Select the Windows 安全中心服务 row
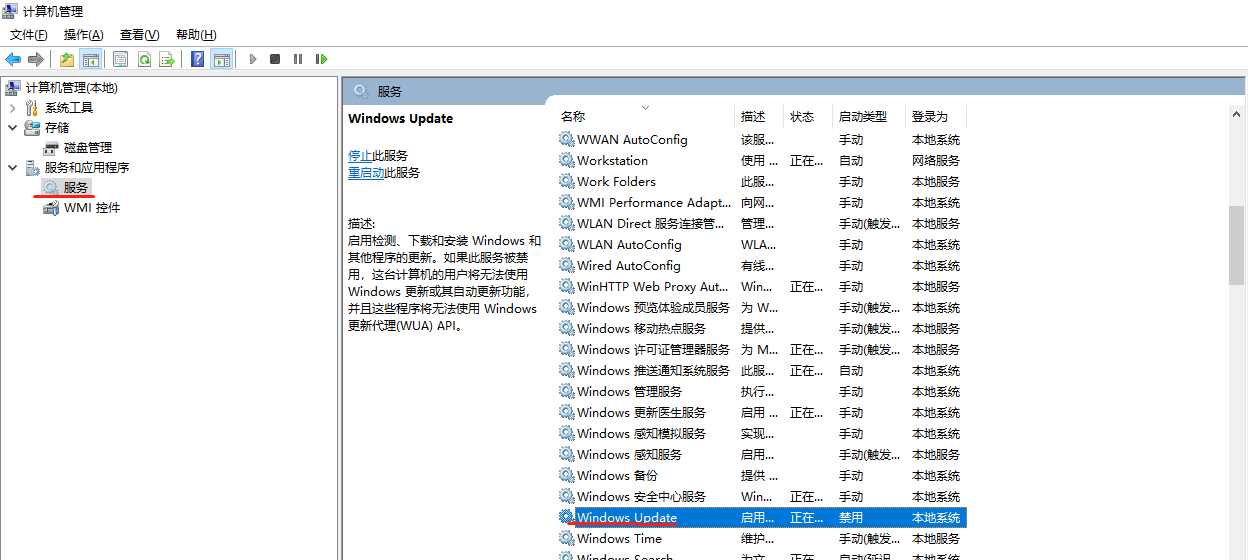This screenshot has height=560, width=1248. pyautogui.click(x=761, y=496)
